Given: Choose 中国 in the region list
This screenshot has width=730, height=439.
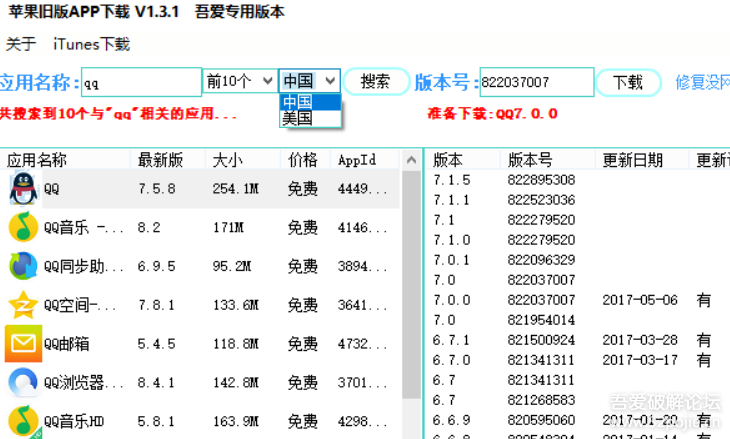Looking at the screenshot, I should click(310, 102).
